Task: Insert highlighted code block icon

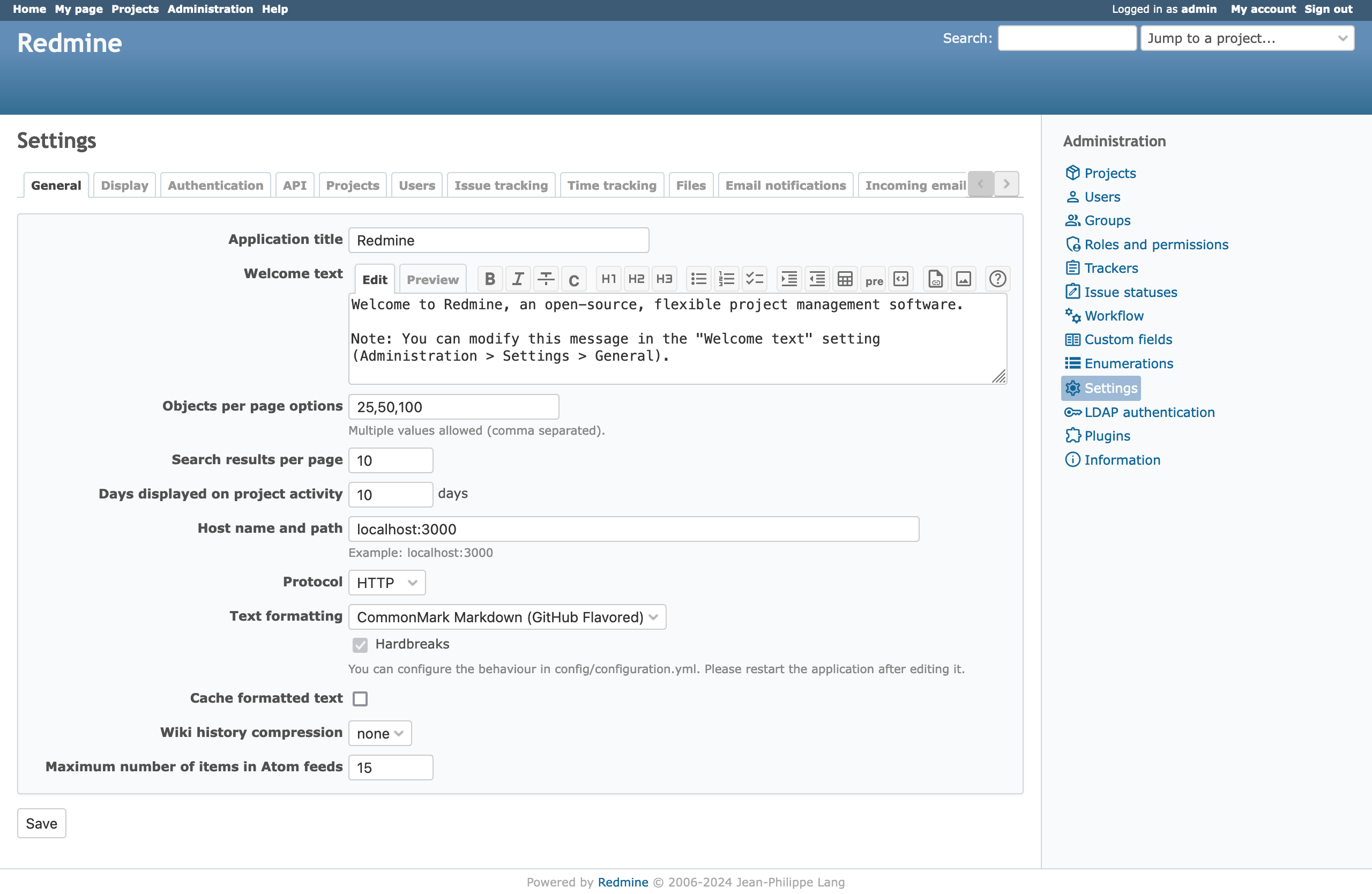Action: click(x=901, y=280)
